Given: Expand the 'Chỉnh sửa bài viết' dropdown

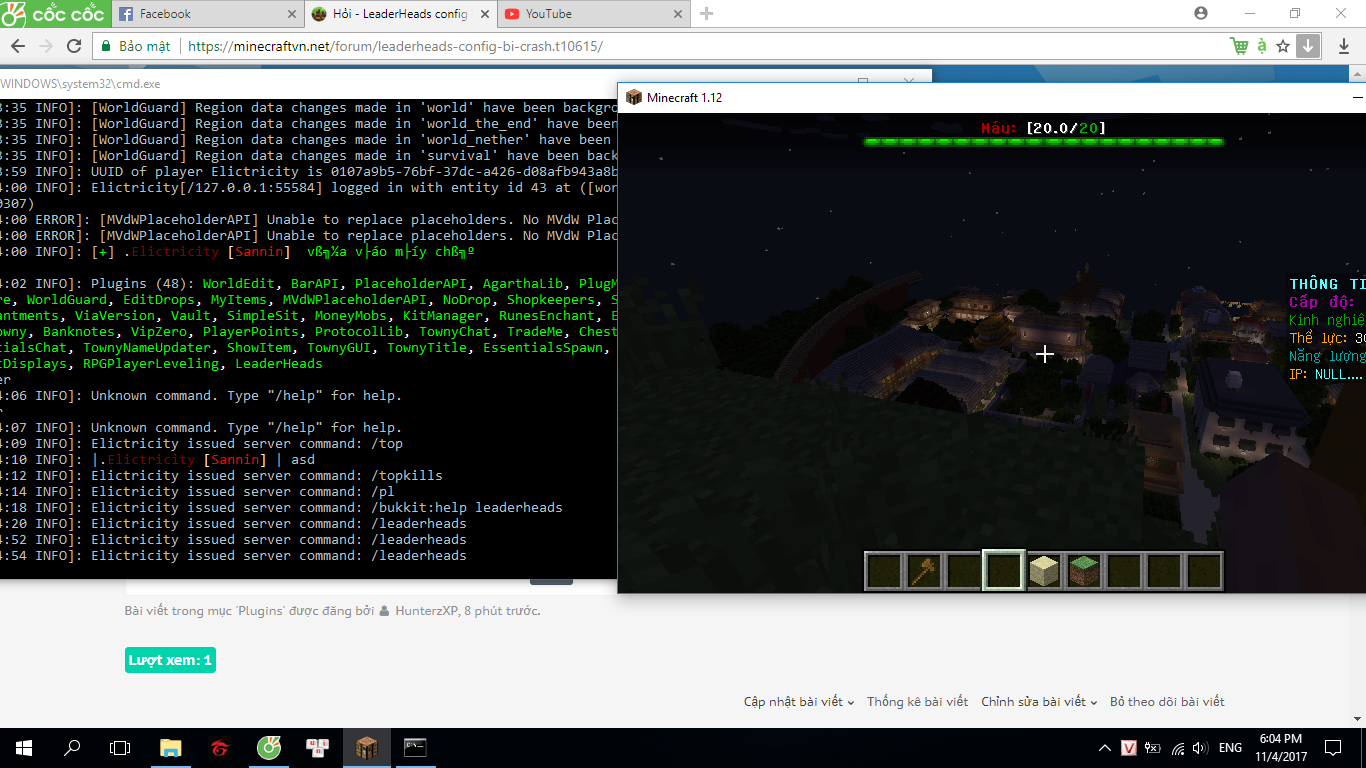Looking at the screenshot, I should point(1039,702).
